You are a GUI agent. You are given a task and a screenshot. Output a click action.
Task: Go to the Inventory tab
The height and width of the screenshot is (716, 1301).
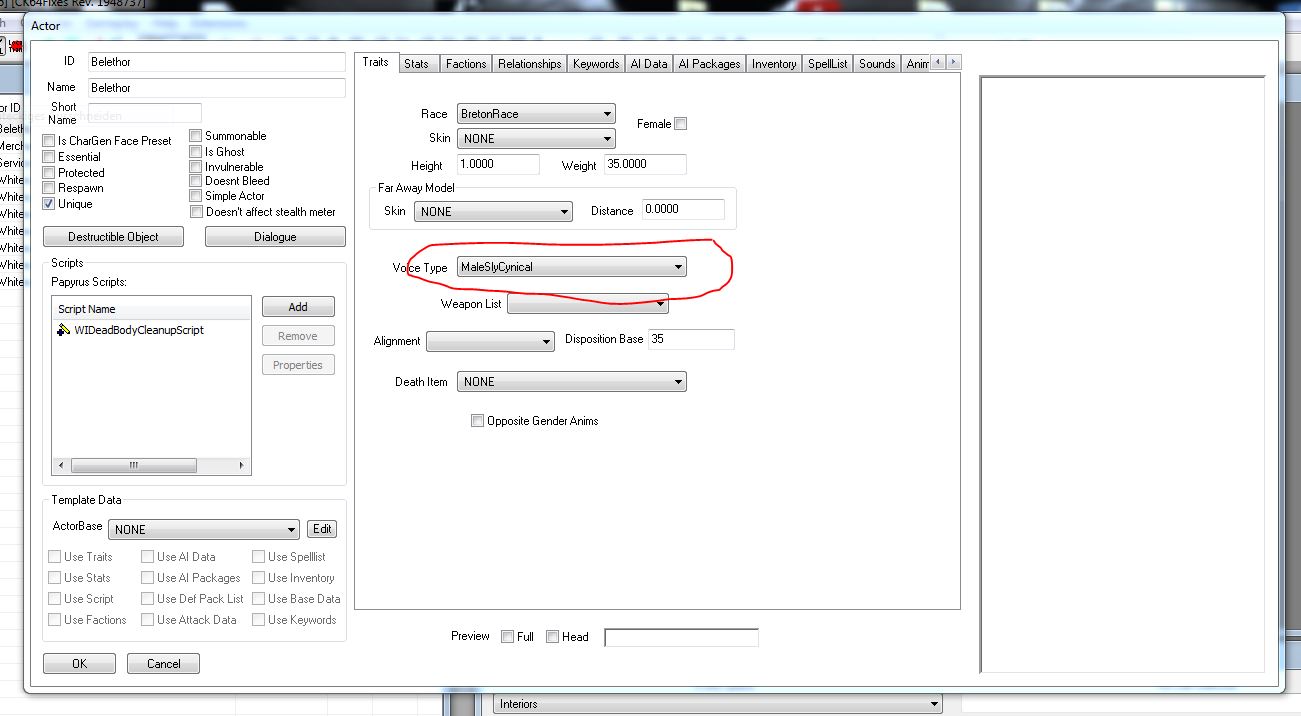[x=774, y=64]
